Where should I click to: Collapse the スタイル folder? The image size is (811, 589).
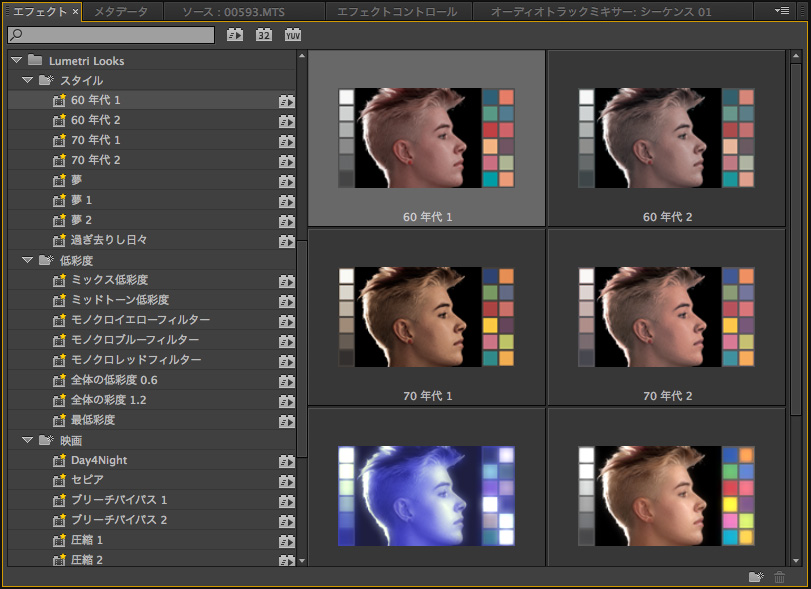(28, 79)
